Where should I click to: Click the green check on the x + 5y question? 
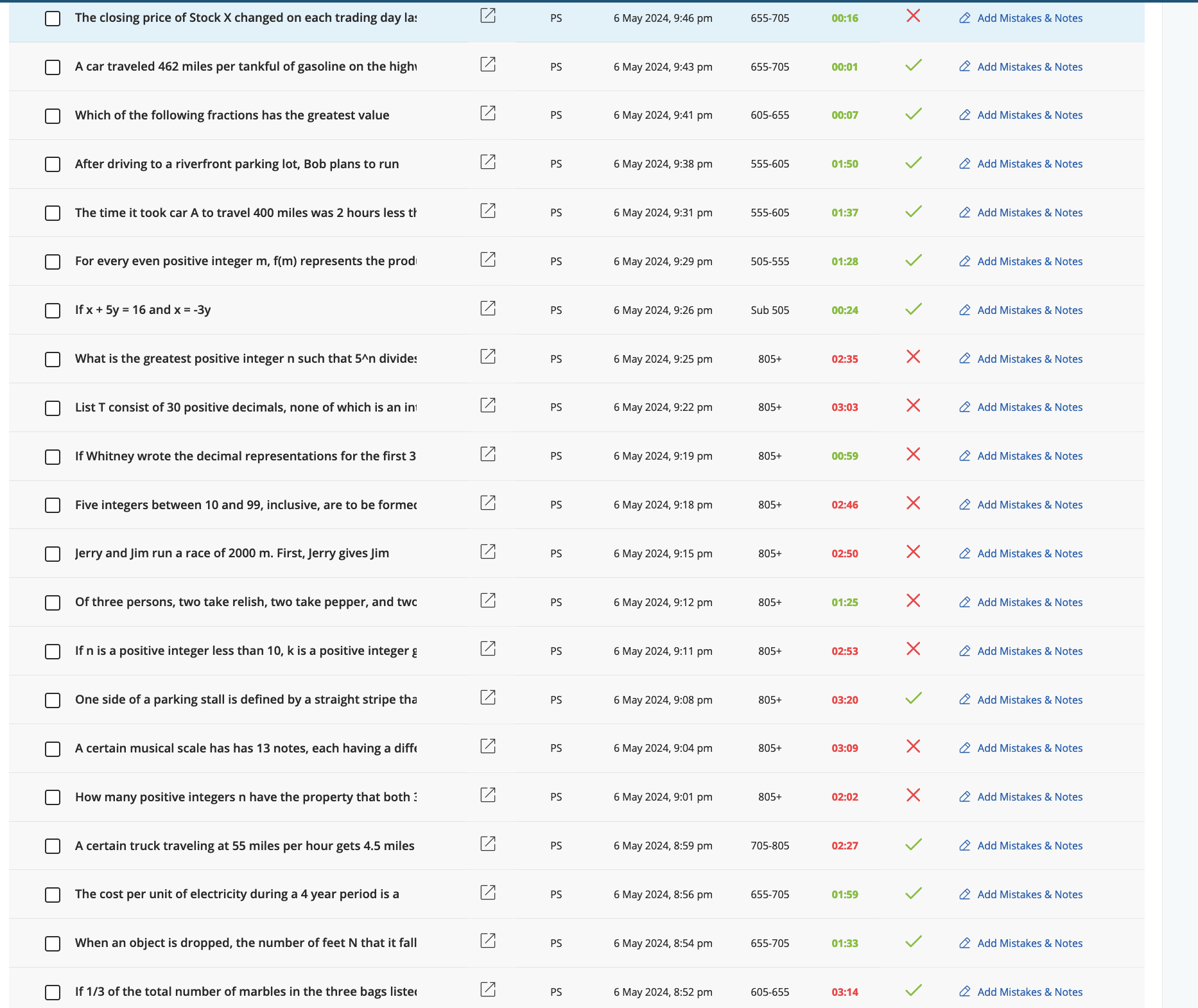[912, 309]
